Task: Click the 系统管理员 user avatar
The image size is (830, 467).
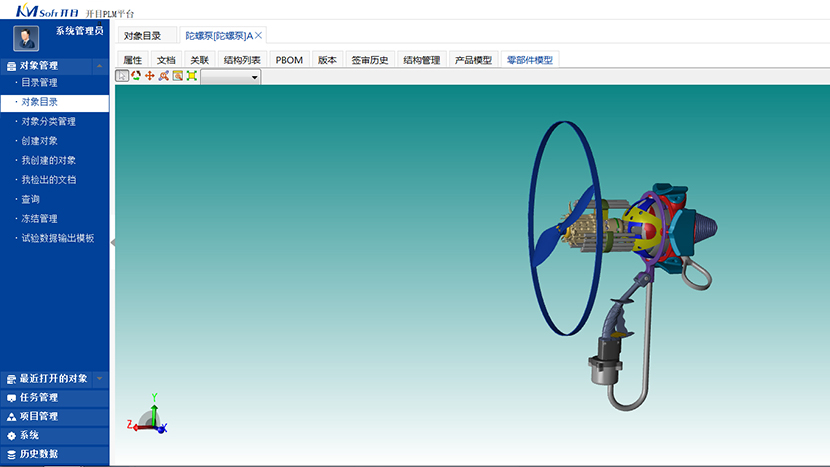Action: [26, 39]
